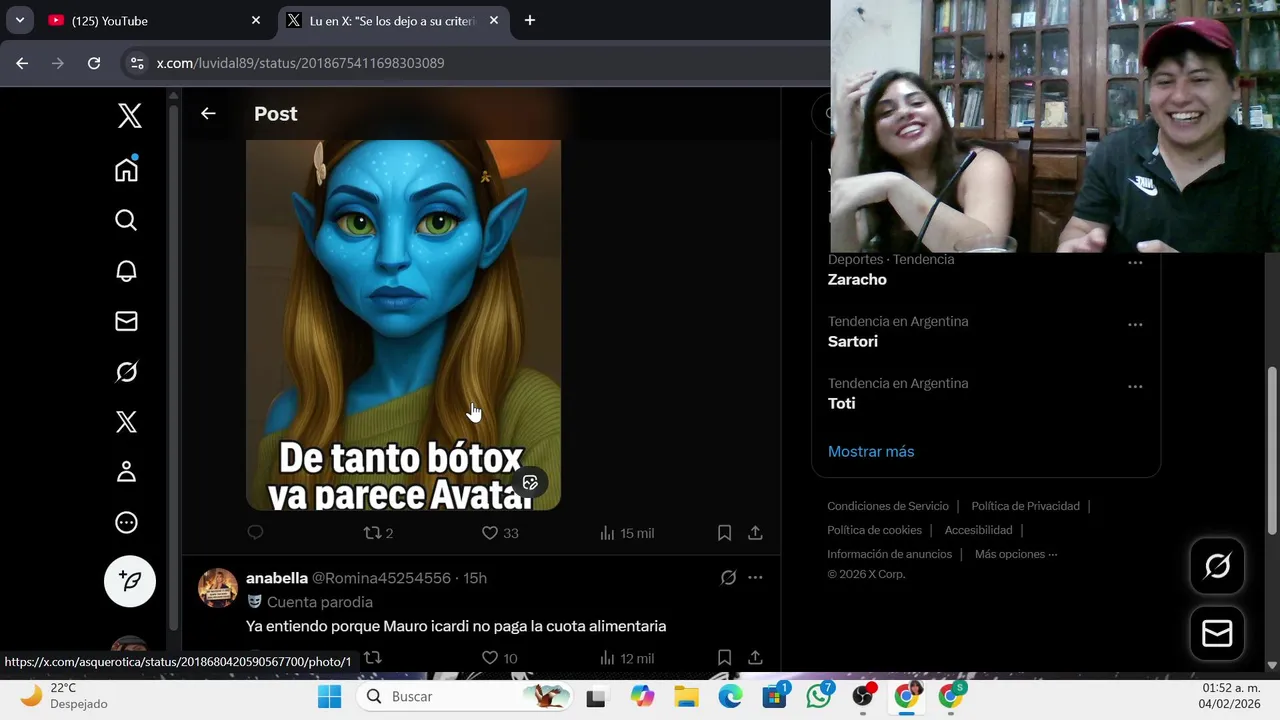Open Copilot from the taskbar
This screenshot has width=1280, height=720.
tap(642, 696)
